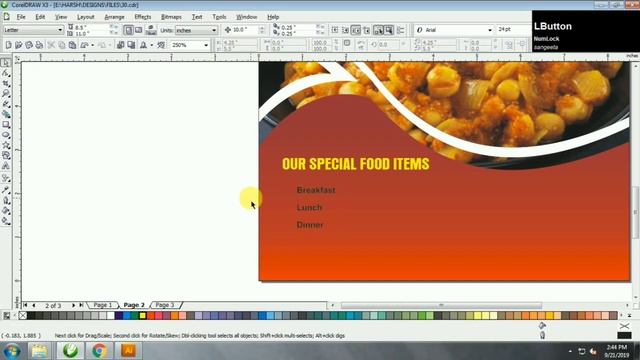The image size is (640, 360).
Task: Open the Windows Start button
Action: click(x=12, y=351)
